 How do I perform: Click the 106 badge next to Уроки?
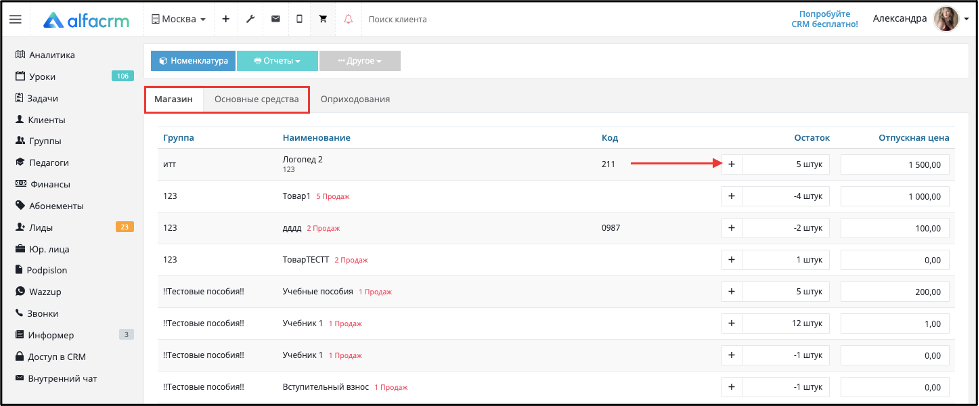point(123,76)
